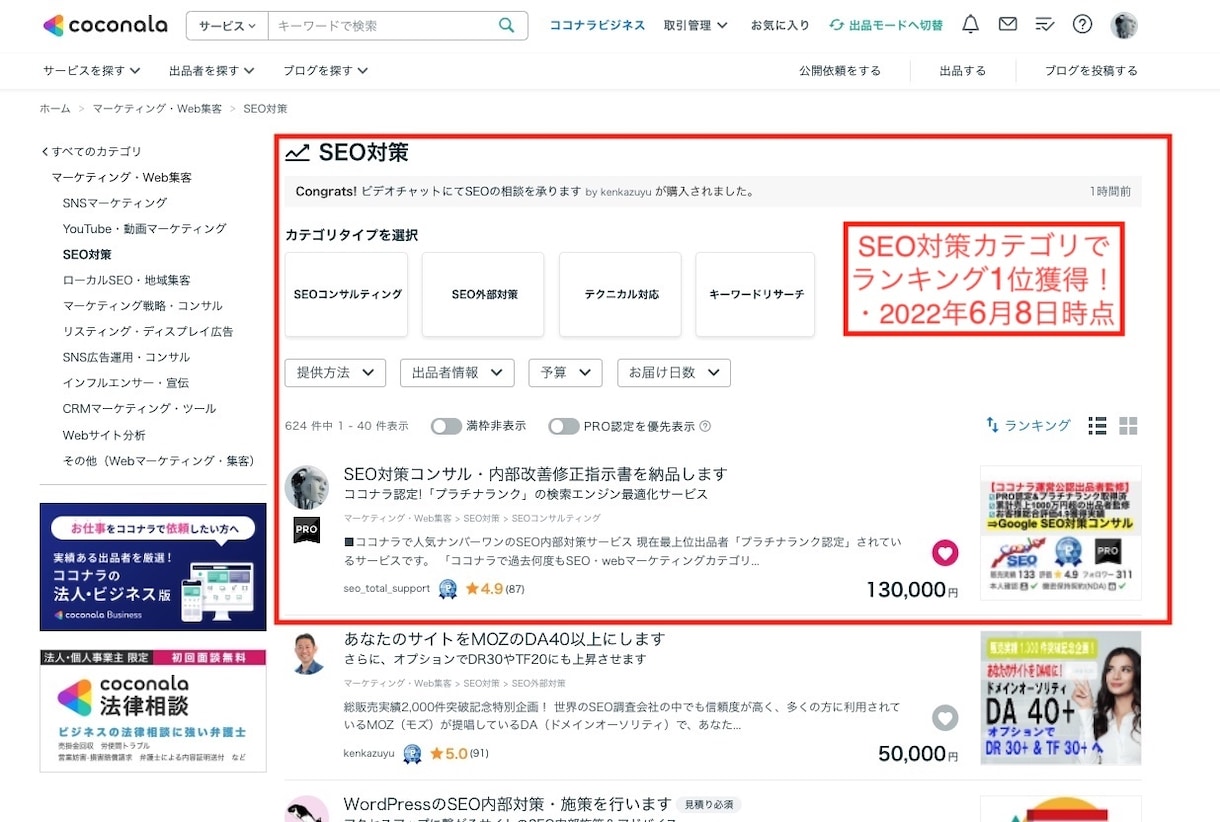Viewport: 1220px width, 822px height.
Task: Click PRO認定 help question icon
Action: (x=705, y=426)
